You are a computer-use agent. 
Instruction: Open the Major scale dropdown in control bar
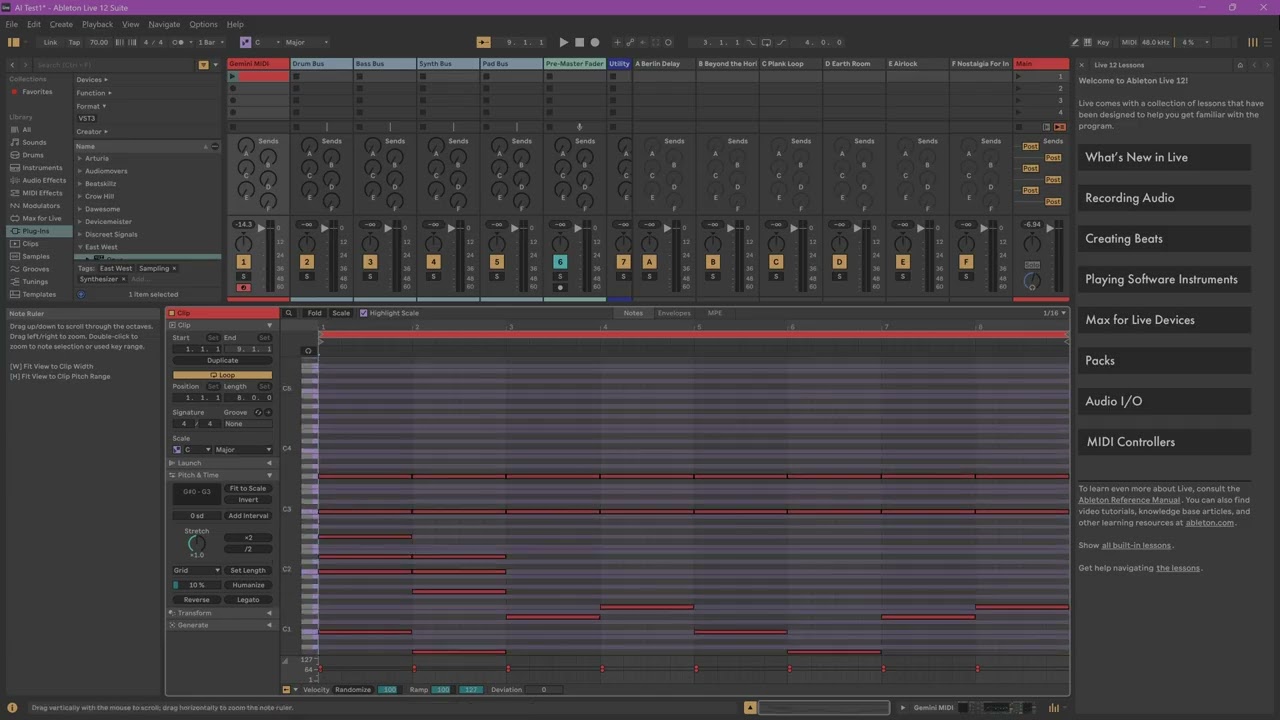tap(305, 42)
